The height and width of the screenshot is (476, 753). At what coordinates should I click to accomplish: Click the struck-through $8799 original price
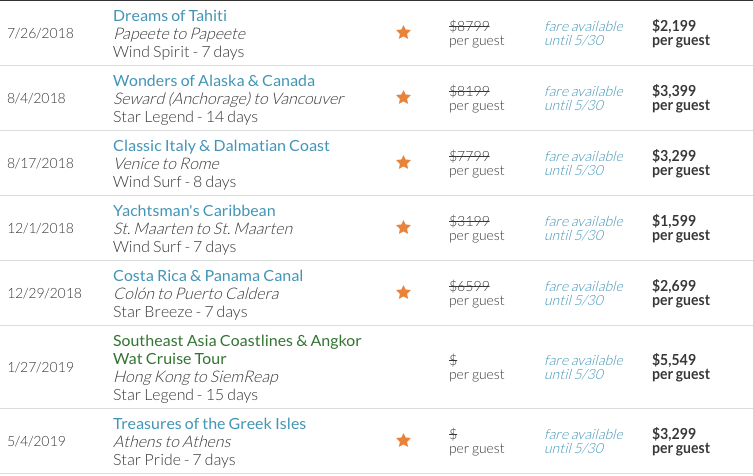pos(469,25)
